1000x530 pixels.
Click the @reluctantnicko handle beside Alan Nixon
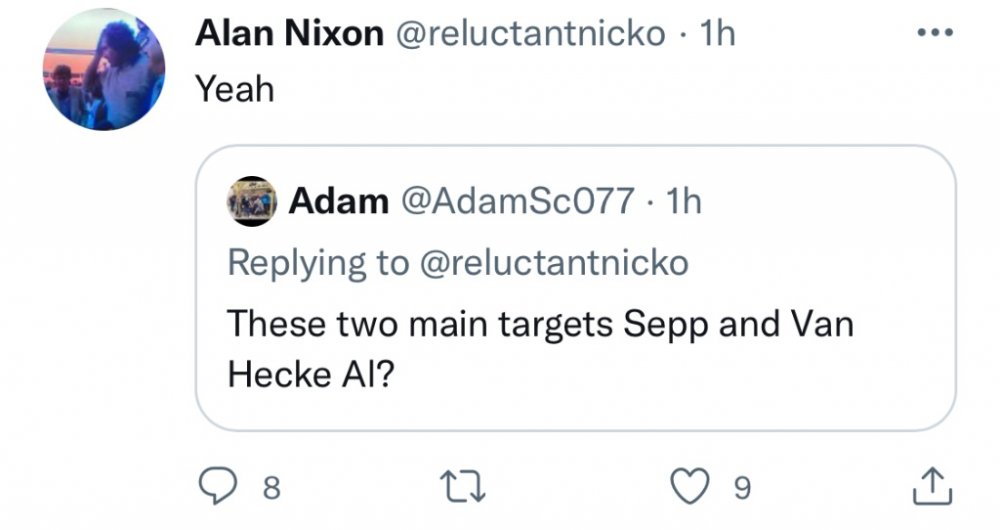532,34
